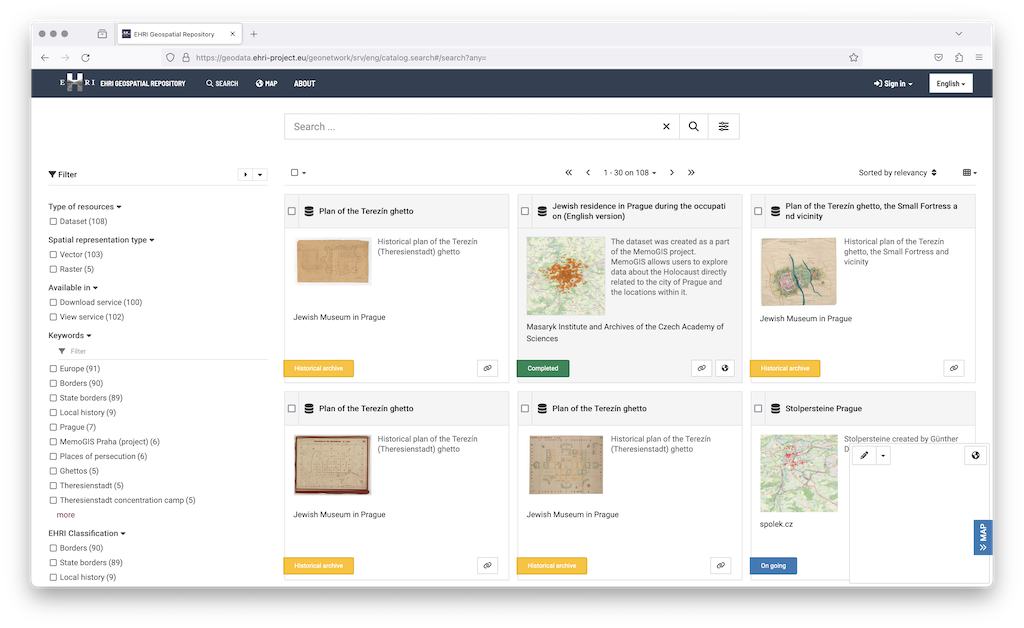Screen dimensions: 1024x628
Task: Open the Stolpersteine Prague map thumbnail
Action: click(799, 473)
